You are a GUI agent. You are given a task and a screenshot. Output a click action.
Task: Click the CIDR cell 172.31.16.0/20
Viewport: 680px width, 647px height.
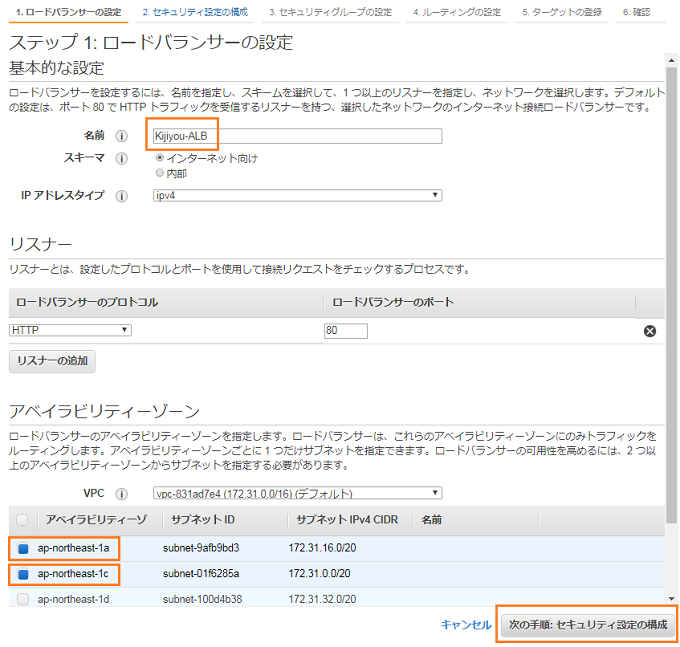point(322,548)
